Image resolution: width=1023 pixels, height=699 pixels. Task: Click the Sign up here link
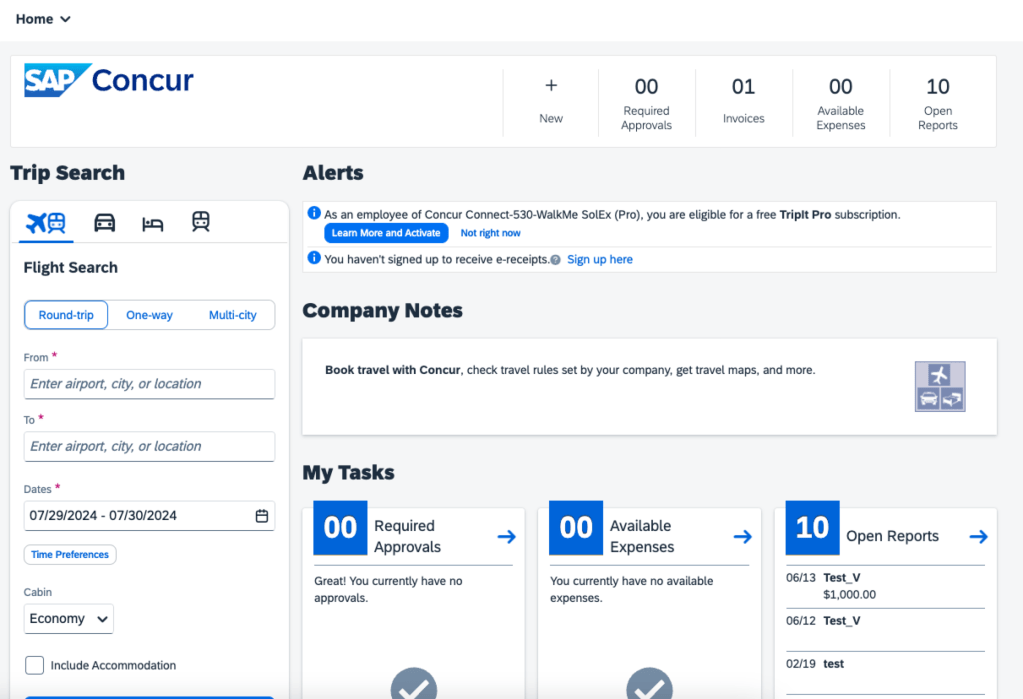599,259
